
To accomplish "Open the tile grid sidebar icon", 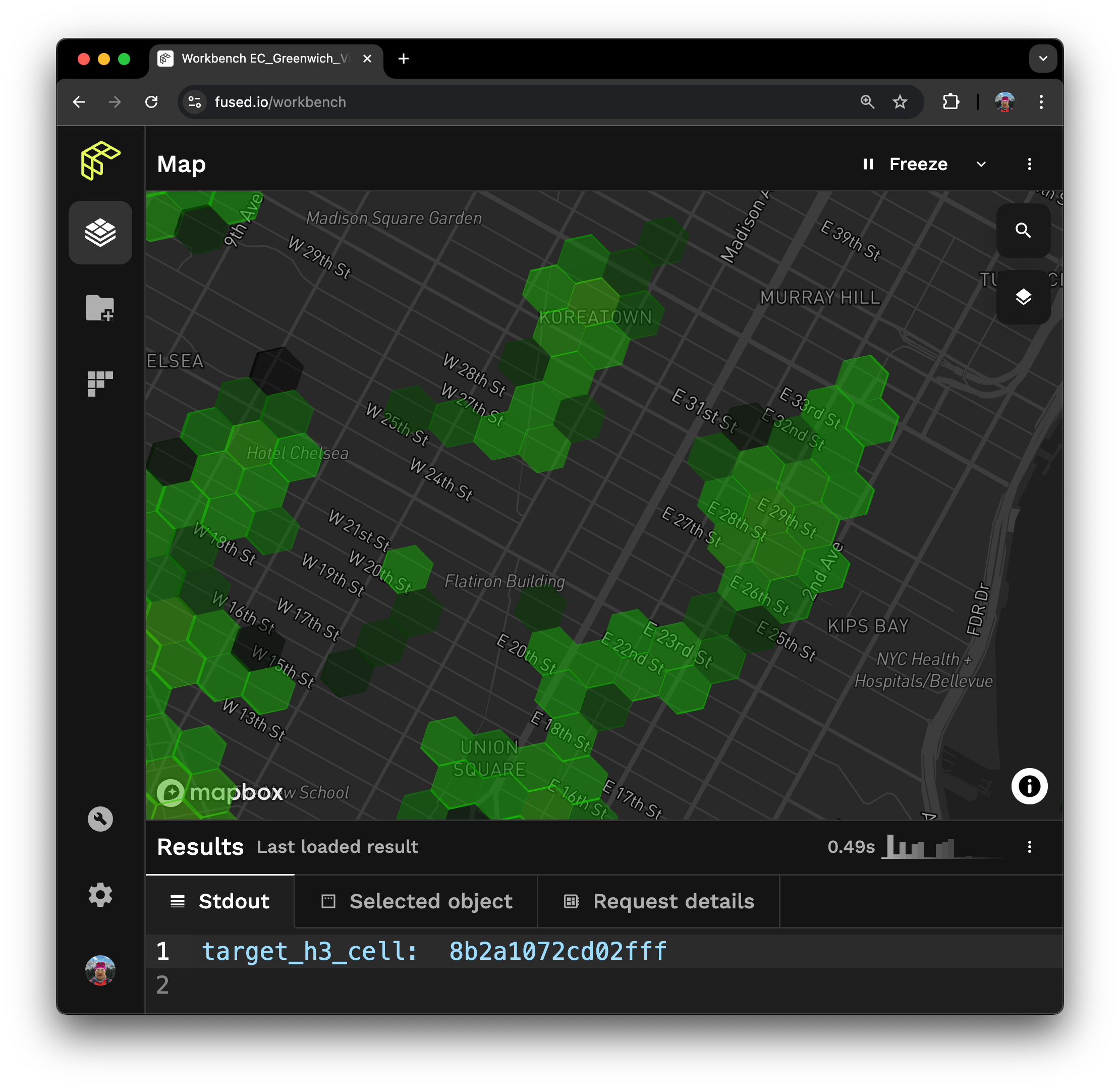I will coord(100,383).
